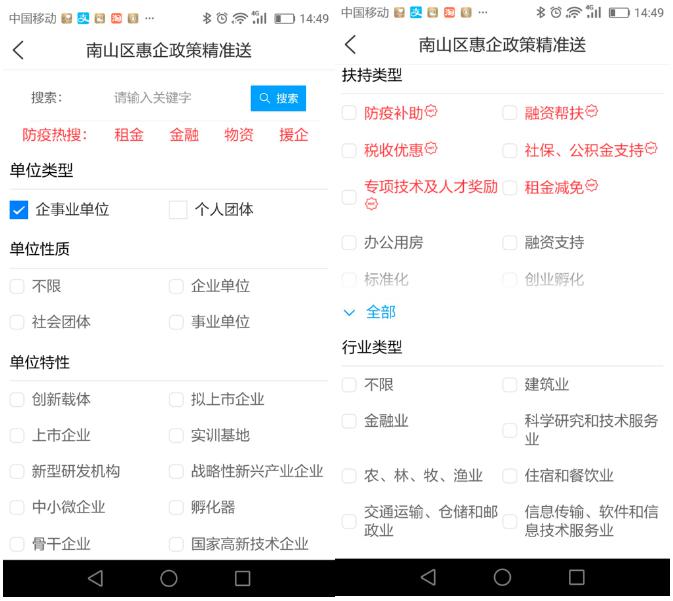Expand 全部 support types chevron
Viewport: 673px width, 601px height.
click(x=349, y=313)
